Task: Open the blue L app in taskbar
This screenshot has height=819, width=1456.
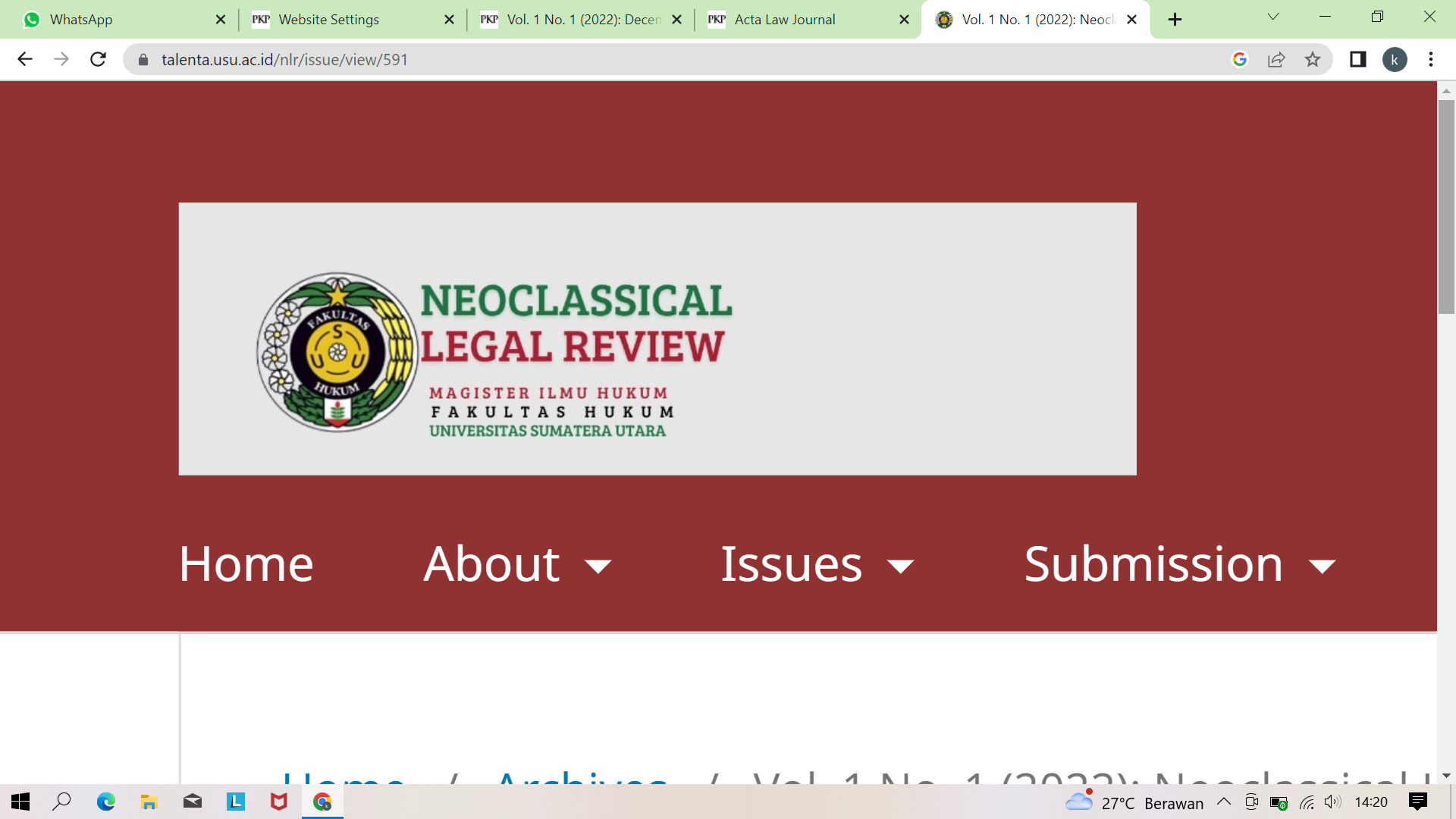Action: click(x=236, y=802)
